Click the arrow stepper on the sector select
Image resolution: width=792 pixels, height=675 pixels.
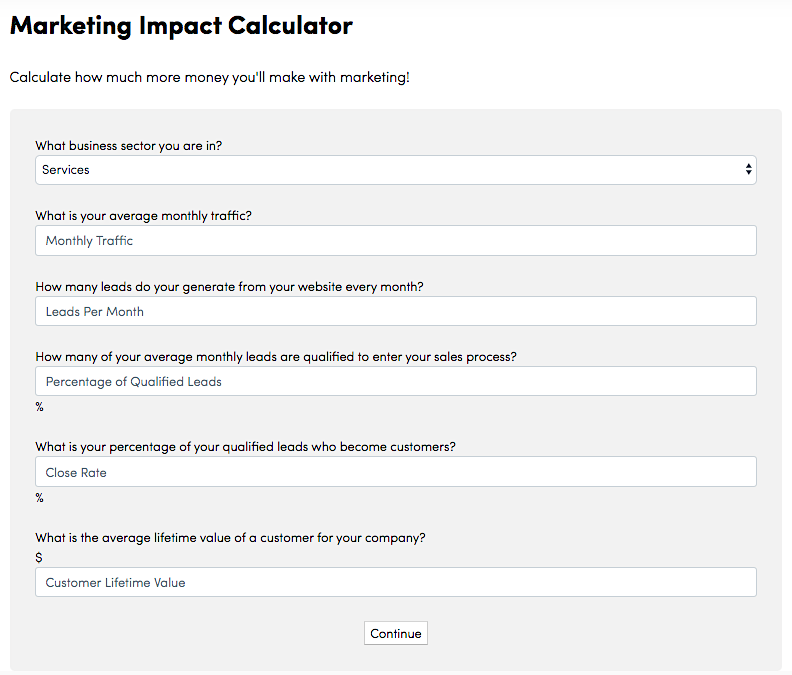pos(748,170)
